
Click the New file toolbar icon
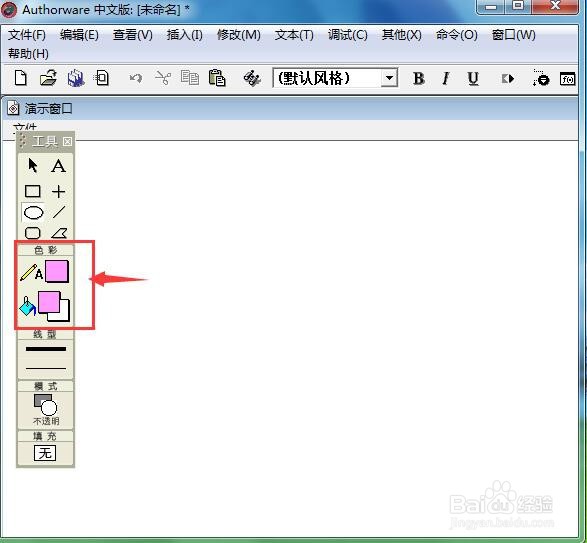pyautogui.click(x=21, y=78)
